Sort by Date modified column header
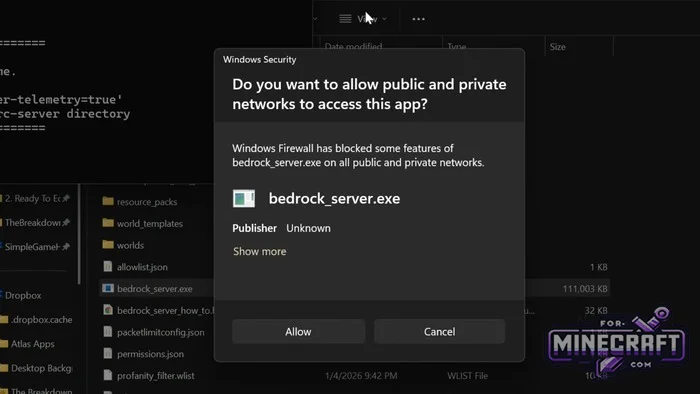Image resolution: width=700 pixels, height=394 pixels. tap(353, 46)
